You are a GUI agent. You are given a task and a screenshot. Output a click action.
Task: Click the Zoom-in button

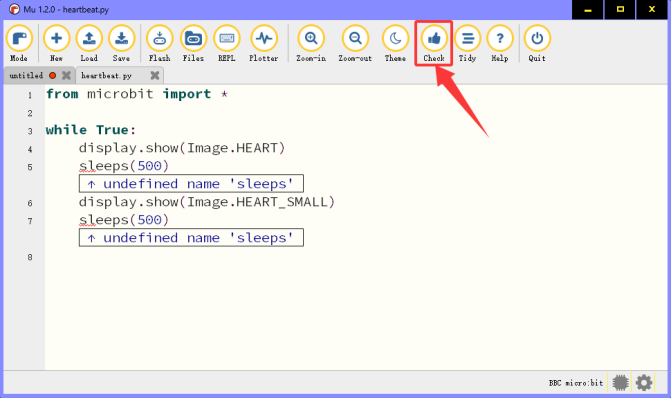pos(311,43)
